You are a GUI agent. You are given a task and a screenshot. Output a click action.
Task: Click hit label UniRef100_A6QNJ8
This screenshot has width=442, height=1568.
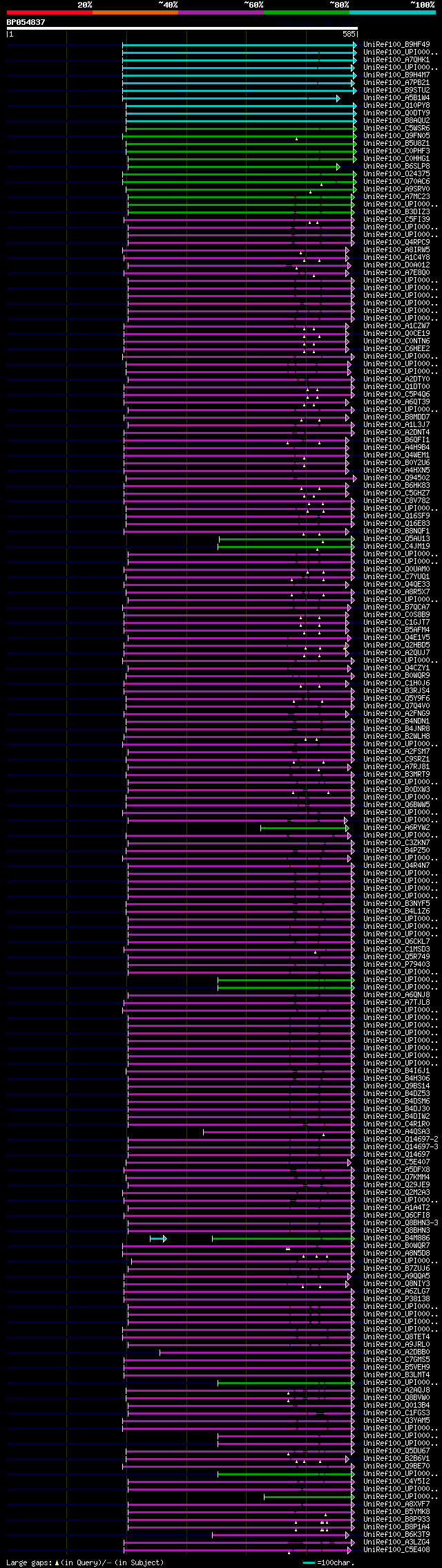pyautogui.click(x=396, y=994)
